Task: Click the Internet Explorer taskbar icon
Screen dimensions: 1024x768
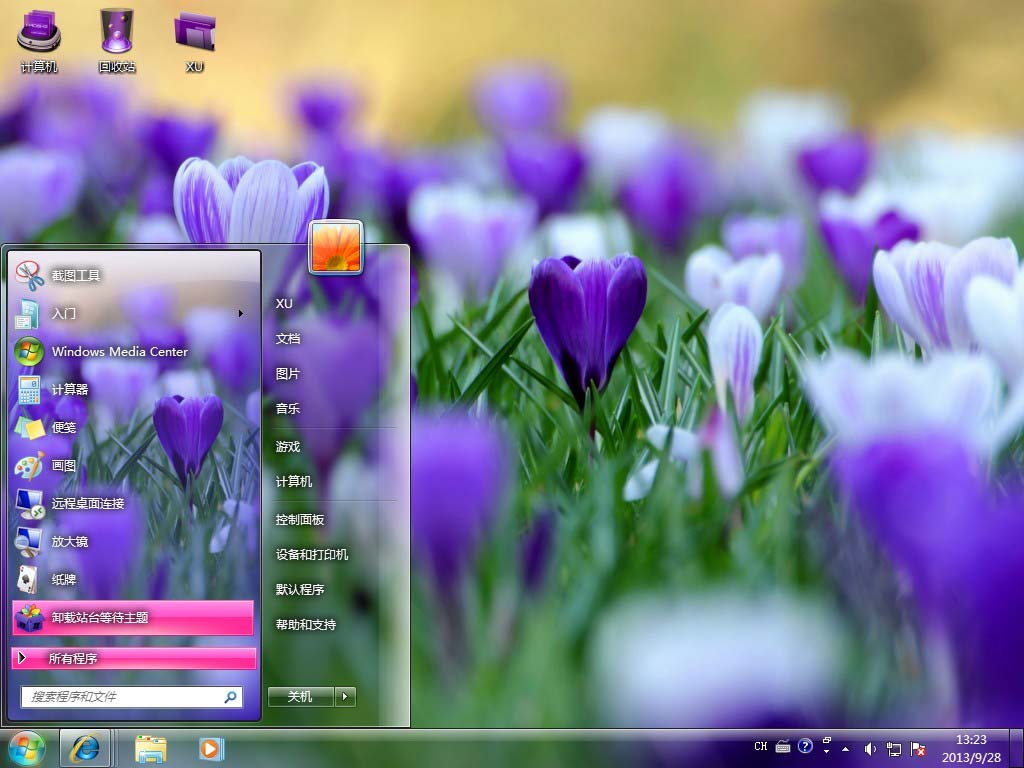Action: point(84,747)
